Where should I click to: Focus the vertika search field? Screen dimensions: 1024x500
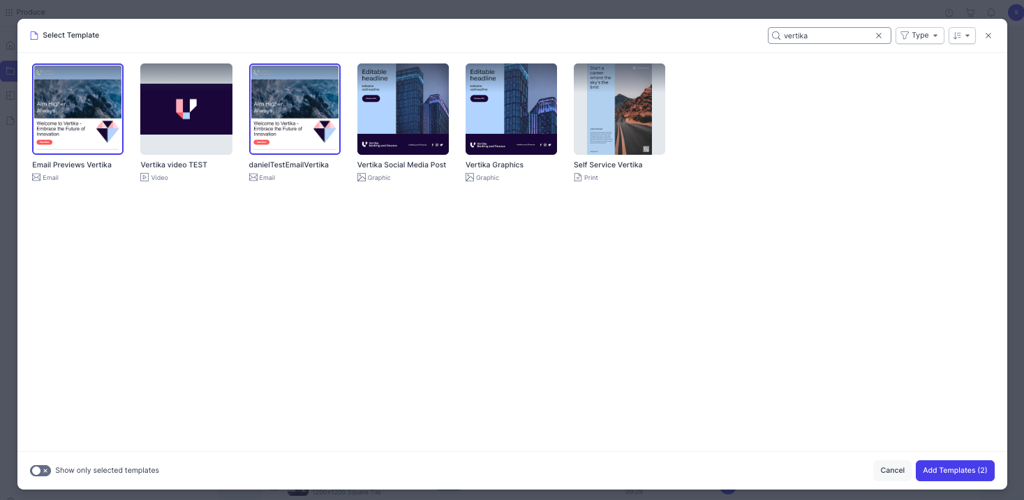(829, 36)
